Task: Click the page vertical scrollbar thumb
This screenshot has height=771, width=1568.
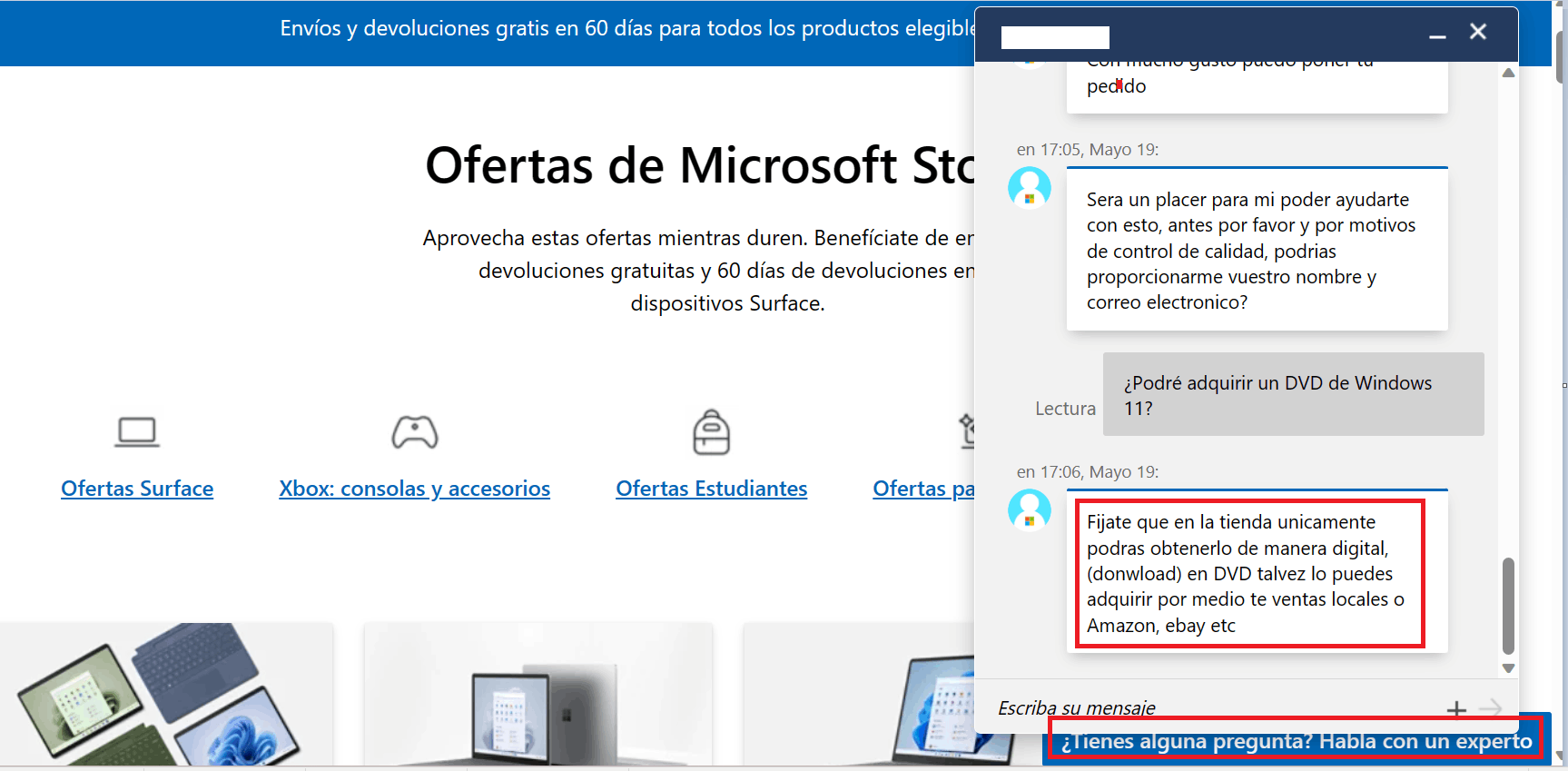Action: pos(1561,59)
